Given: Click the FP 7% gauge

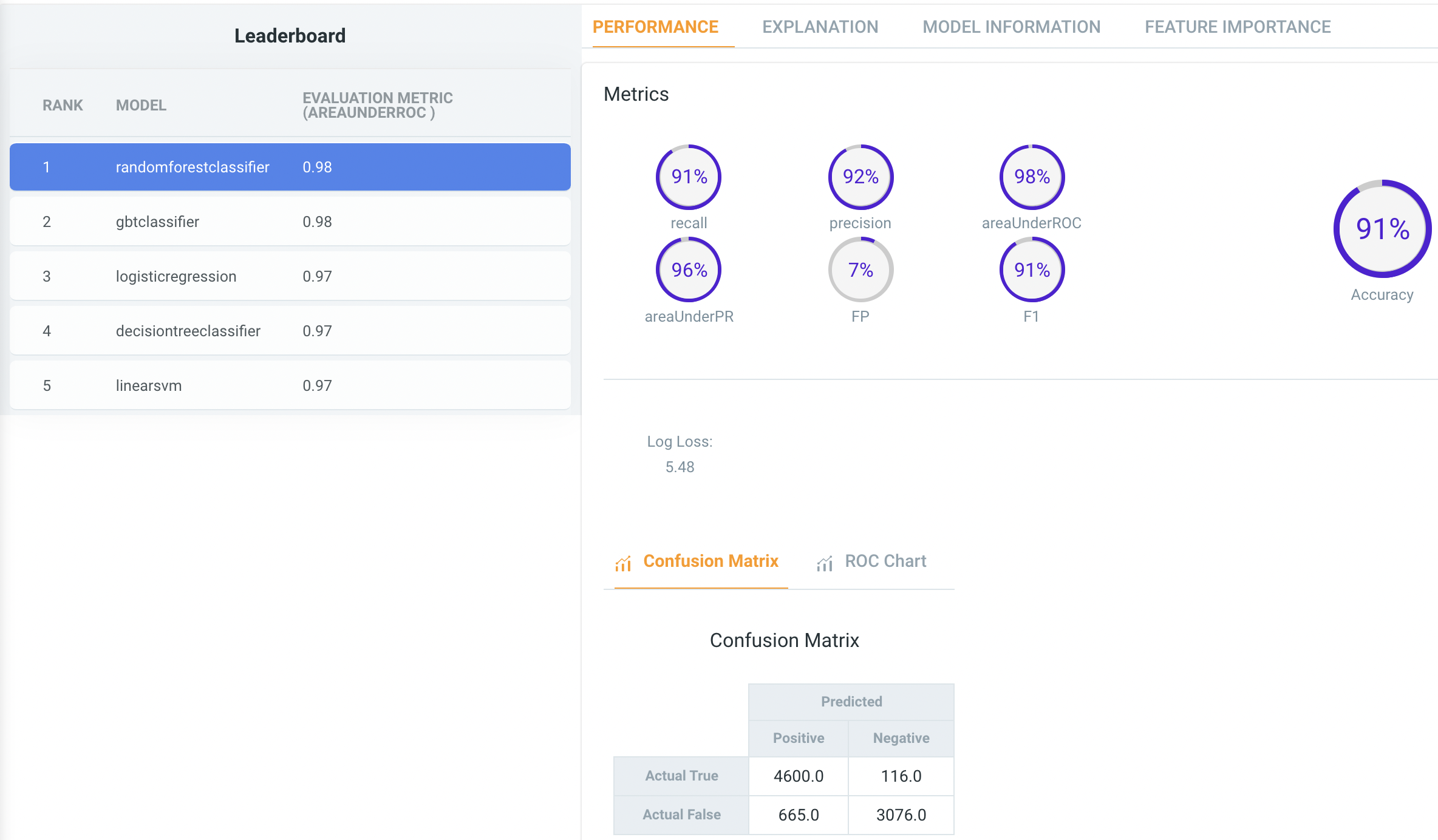Looking at the screenshot, I should 860,270.
